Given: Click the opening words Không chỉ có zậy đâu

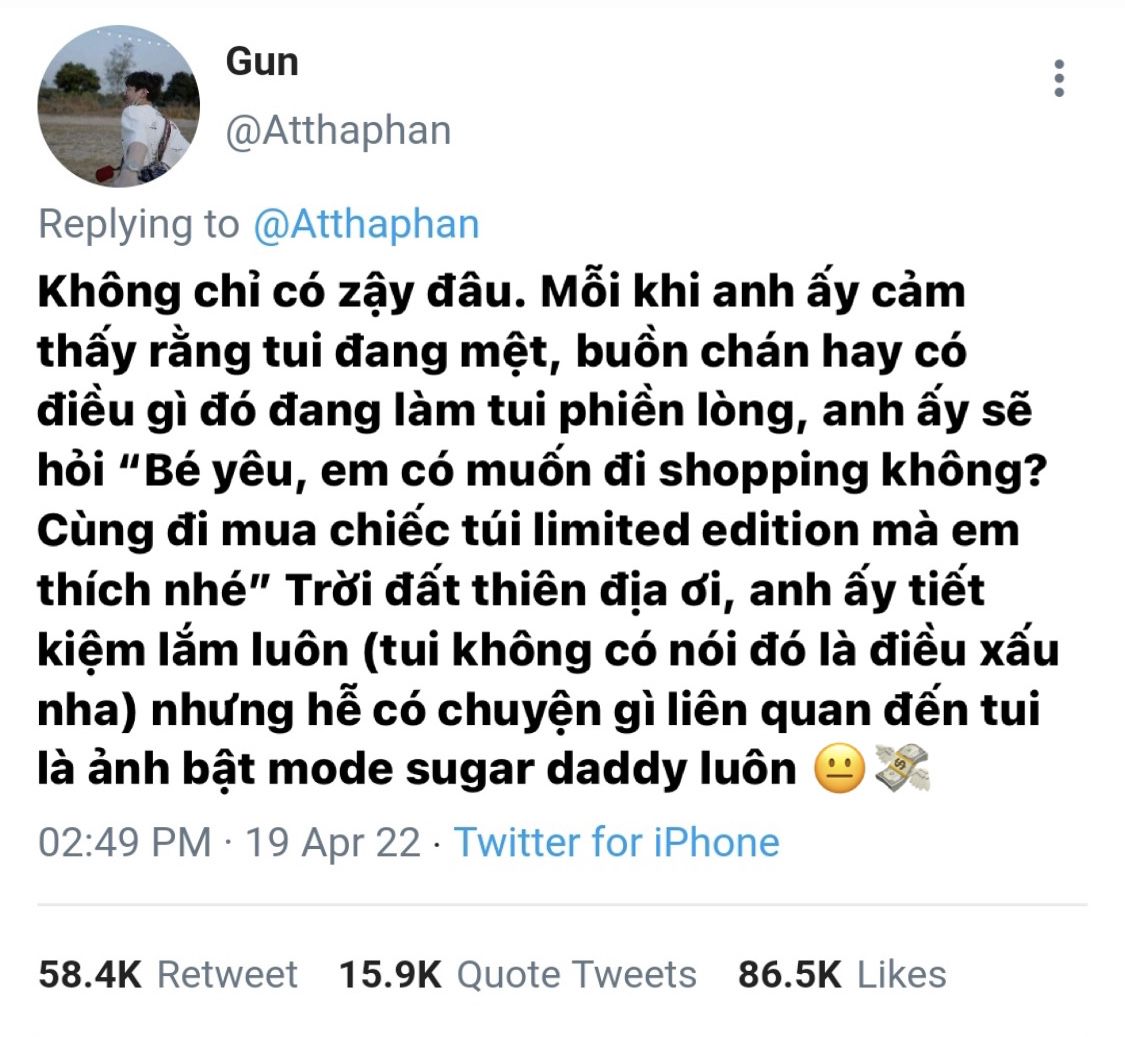Looking at the screenshot, I should [x=281, y=293].
